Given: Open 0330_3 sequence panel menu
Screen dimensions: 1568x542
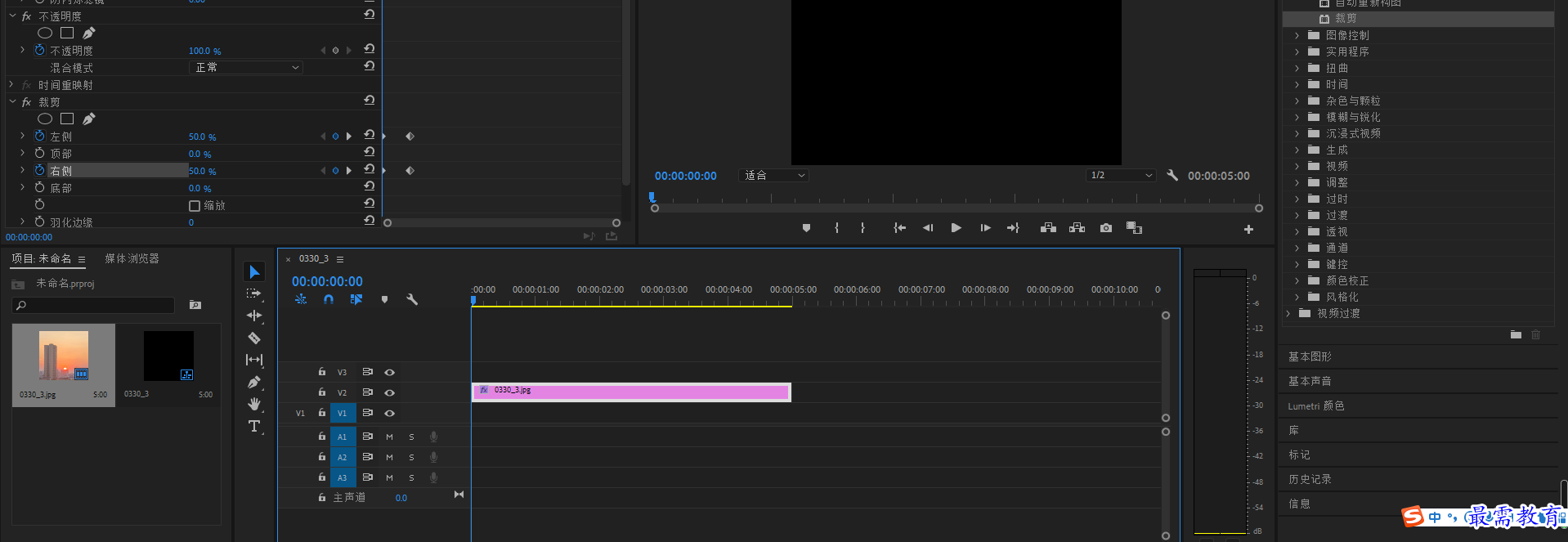Looking at the screenshot, I should coord(340,259).
